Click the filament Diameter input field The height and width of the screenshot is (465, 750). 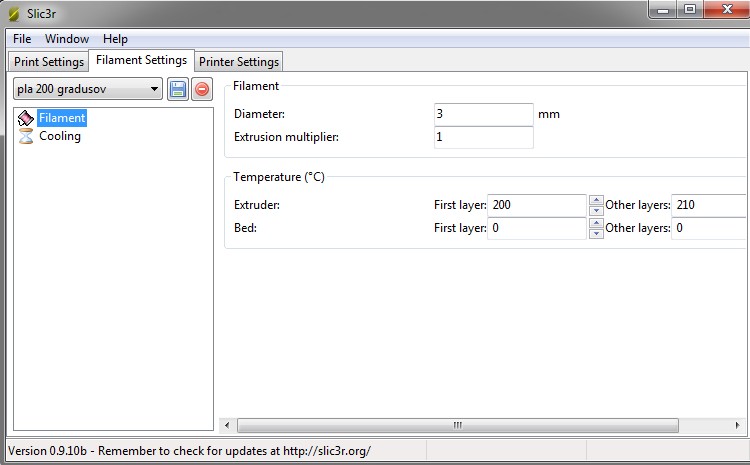(x=483, y=114)
